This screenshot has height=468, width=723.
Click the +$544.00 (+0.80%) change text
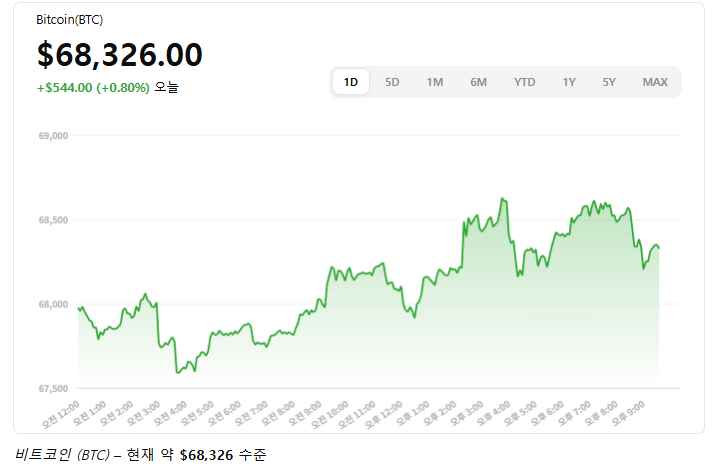[93, 87]
